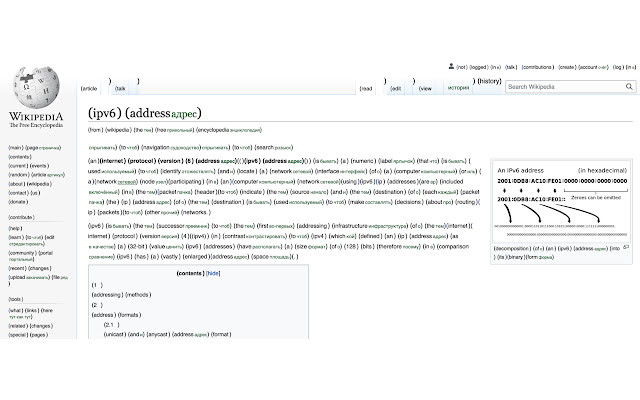The height and width of the screenshot is (400, 640).
Task: Click the 'not logged in' text
Action: (x=478, y=67)
